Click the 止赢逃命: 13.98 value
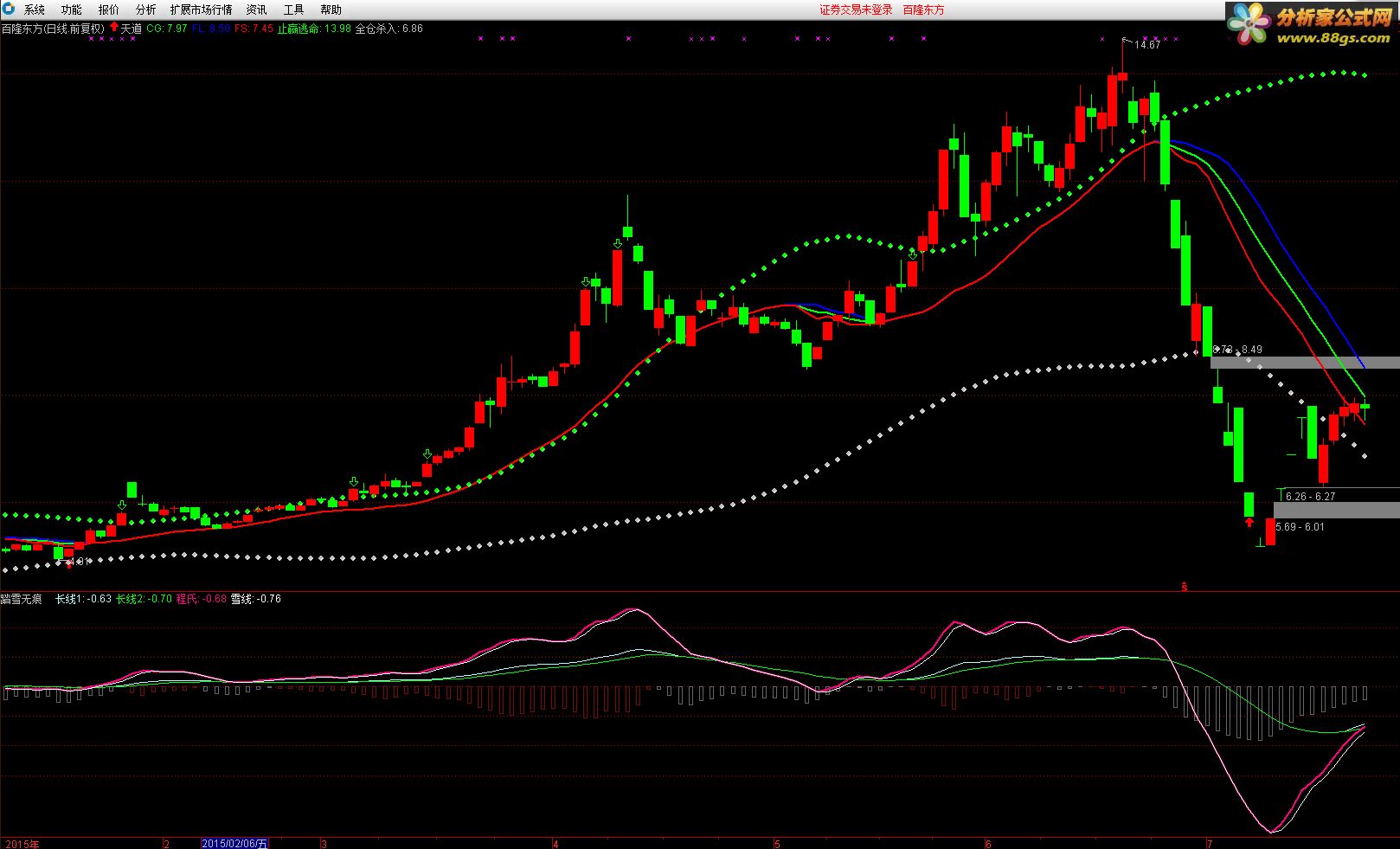Viewport: 1400px width, 849px height. coord(314,29)
